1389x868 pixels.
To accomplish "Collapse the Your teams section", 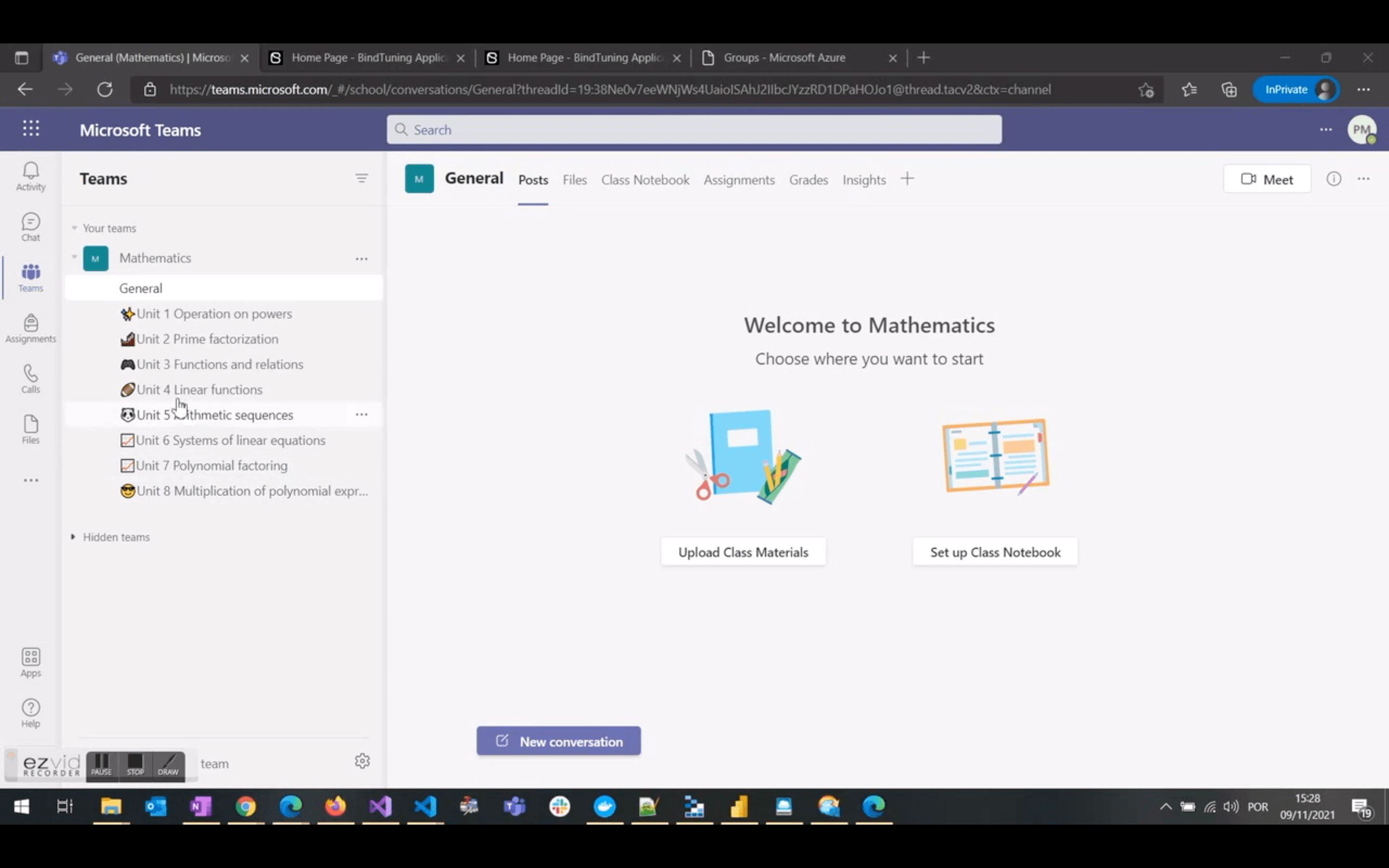I will click(x=74, y=228).
